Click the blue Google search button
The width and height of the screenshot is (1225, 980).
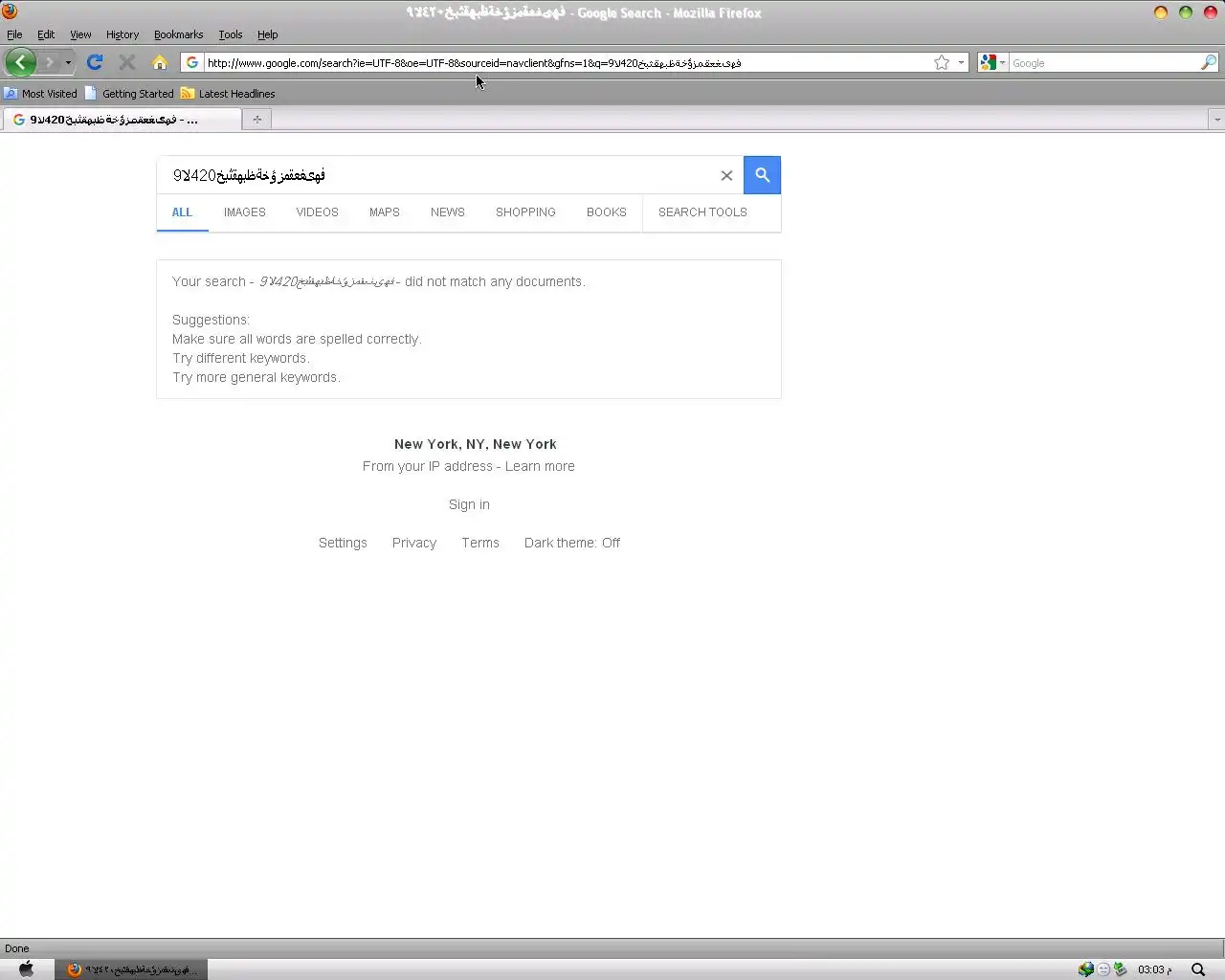point(762,175)
